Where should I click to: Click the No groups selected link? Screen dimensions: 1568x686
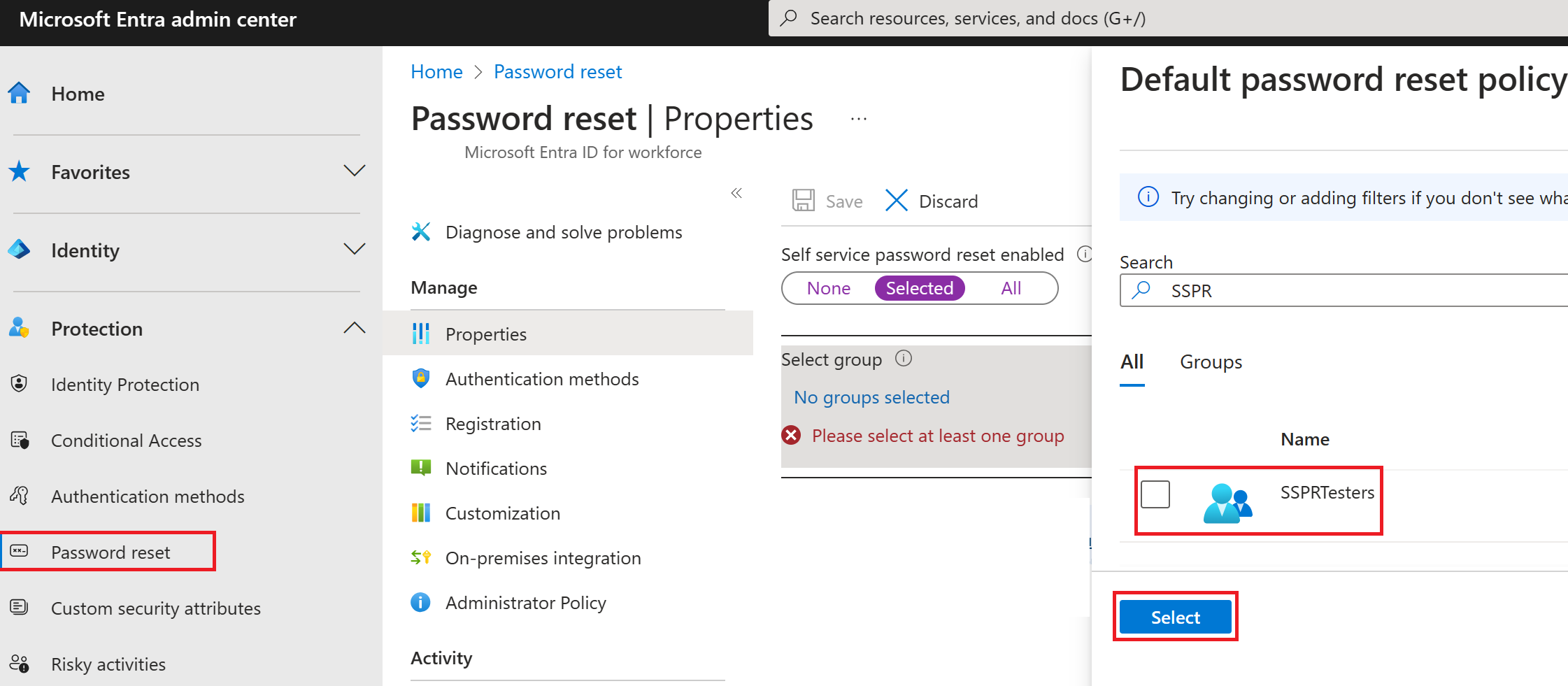coord(871,397)
